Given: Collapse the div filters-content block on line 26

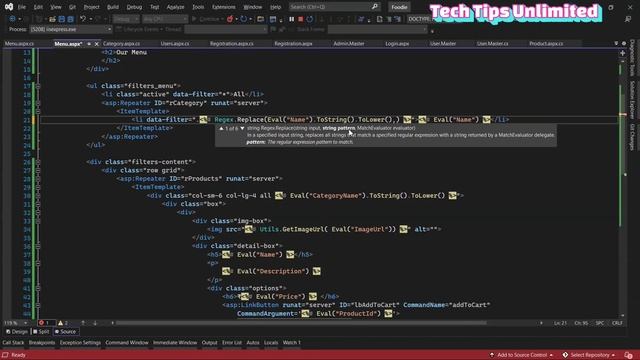Looking at the screenshot, I should coord(38,162).
